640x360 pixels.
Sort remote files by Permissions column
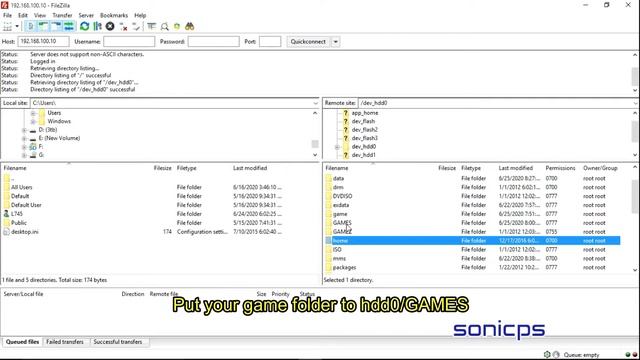point(560,168)
